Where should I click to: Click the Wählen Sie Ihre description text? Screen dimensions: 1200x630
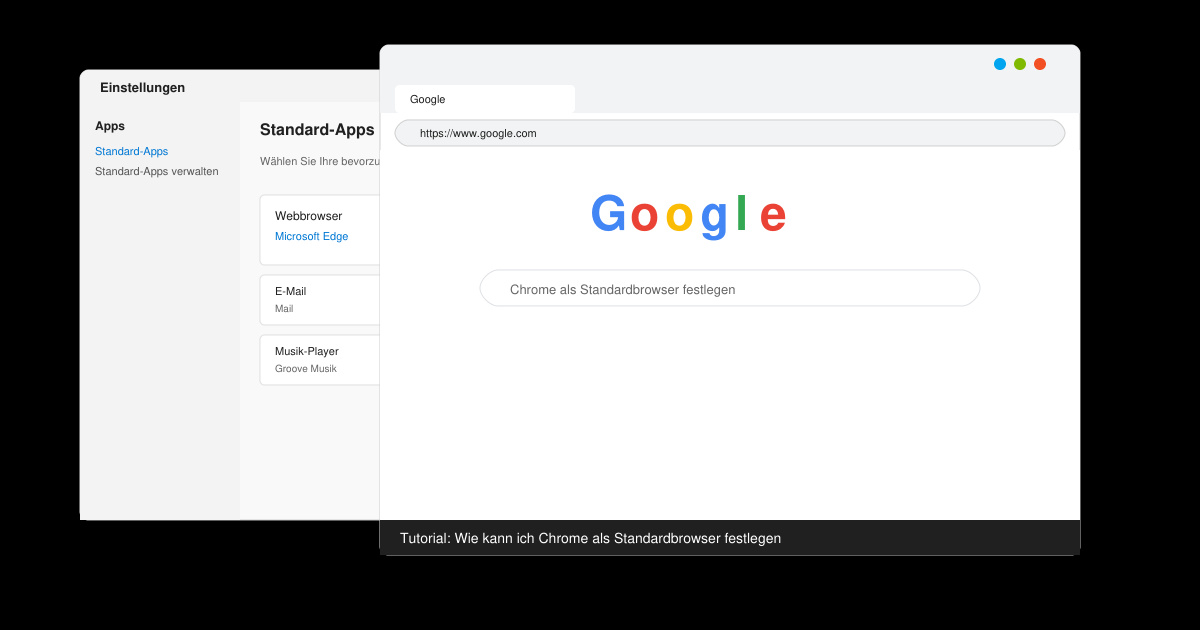(x=320, y=161)
